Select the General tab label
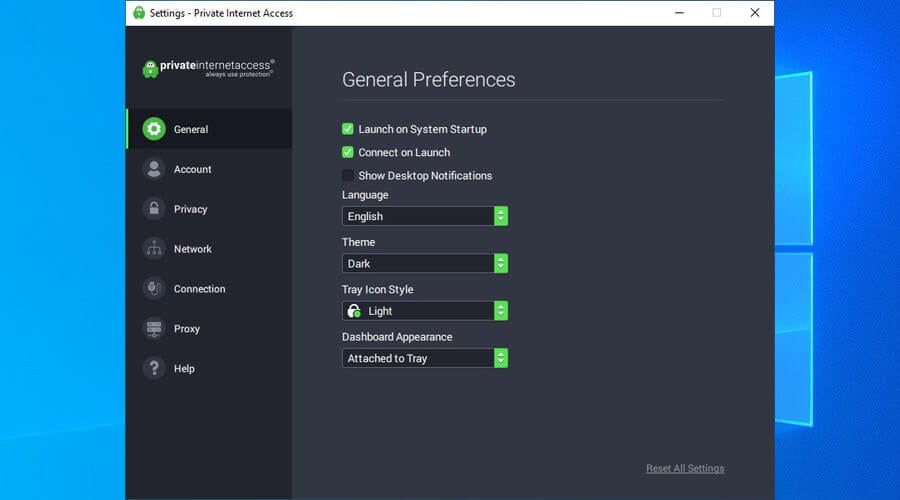Image resolution: width=900 pixels, height=500 pixels. point(191,129)
